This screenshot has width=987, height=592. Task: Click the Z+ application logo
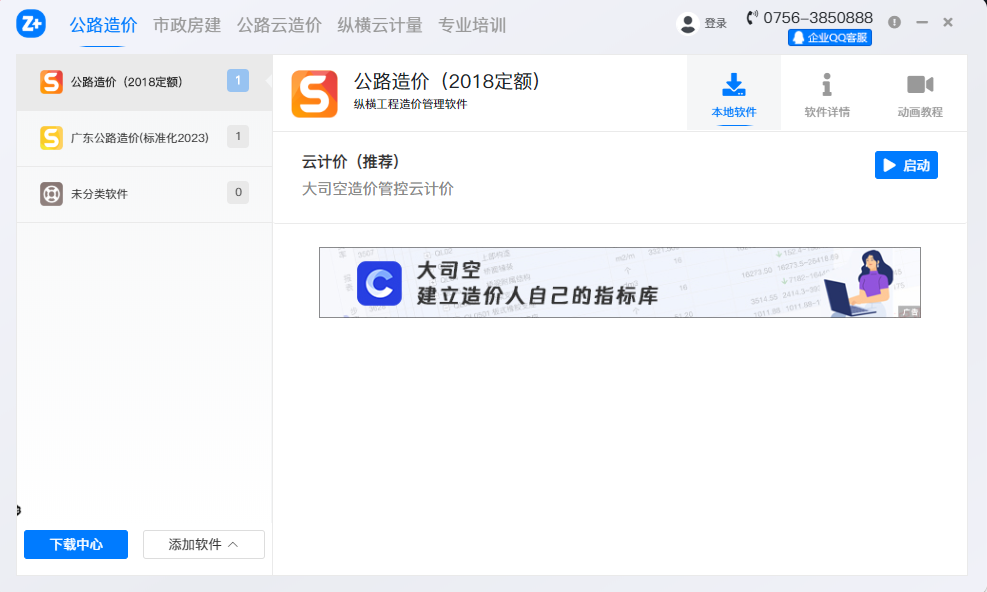tap(31, 23)
